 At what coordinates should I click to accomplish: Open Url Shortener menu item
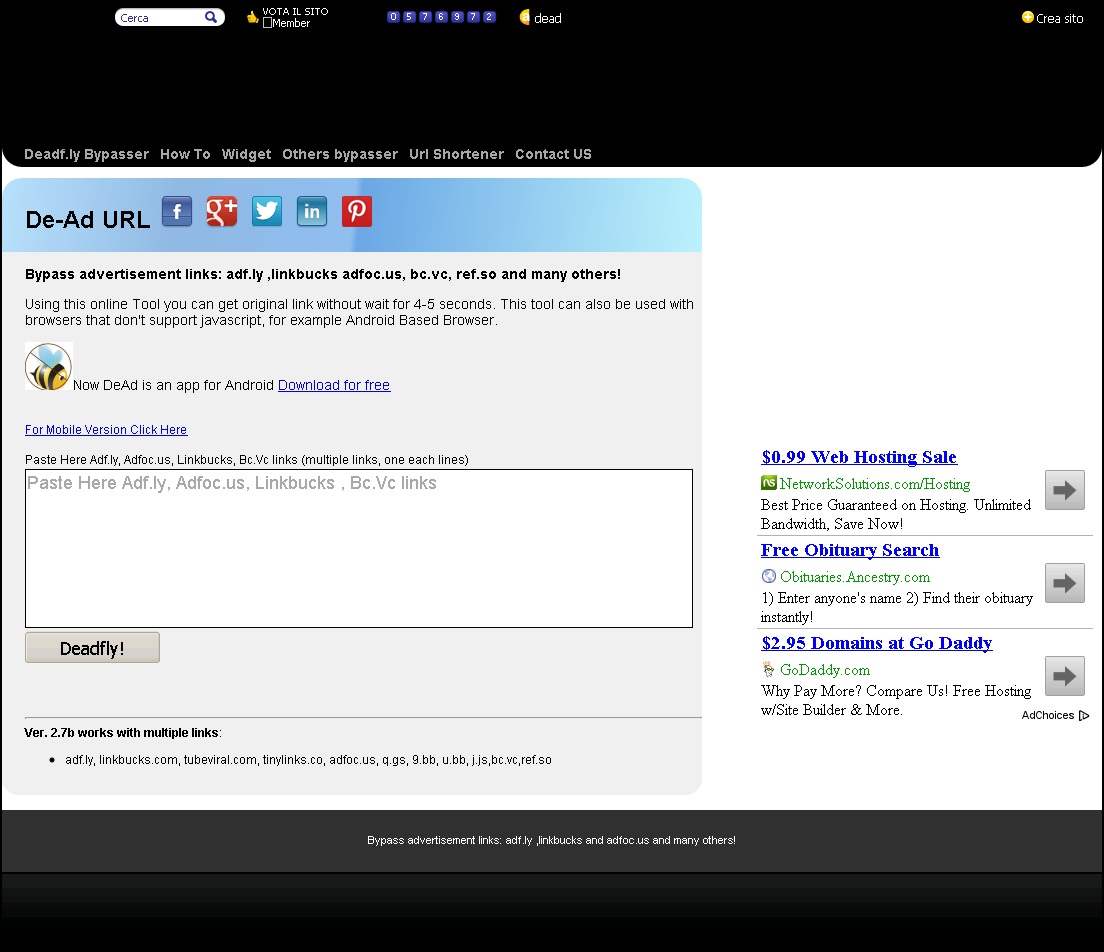pyautogui.click(x=456, y=154)
